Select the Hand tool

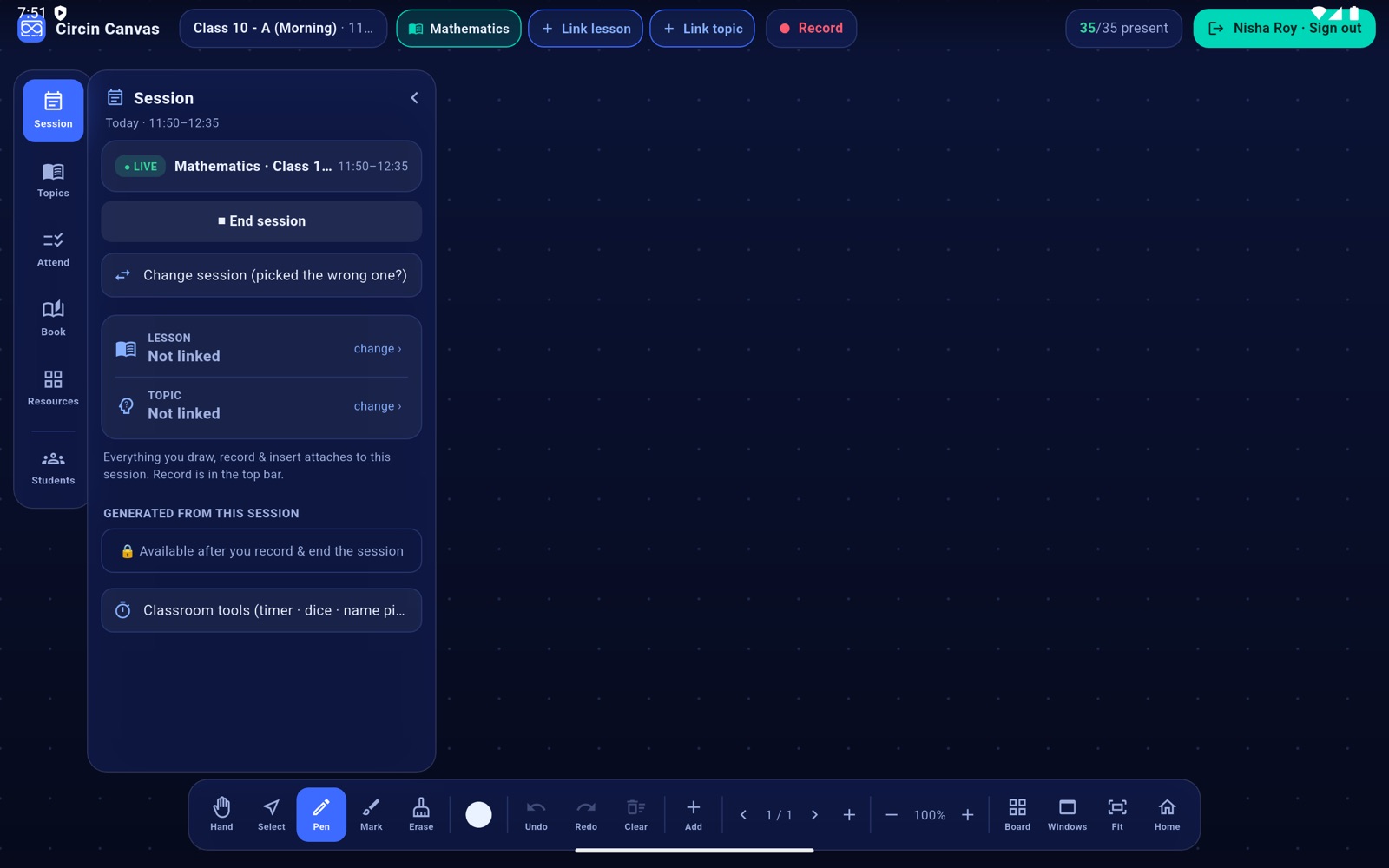click(221, 814)
